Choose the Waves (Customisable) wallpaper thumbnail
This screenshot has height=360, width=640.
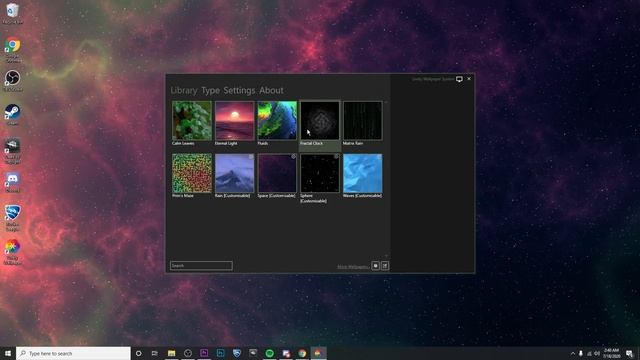tap(362, 173)
